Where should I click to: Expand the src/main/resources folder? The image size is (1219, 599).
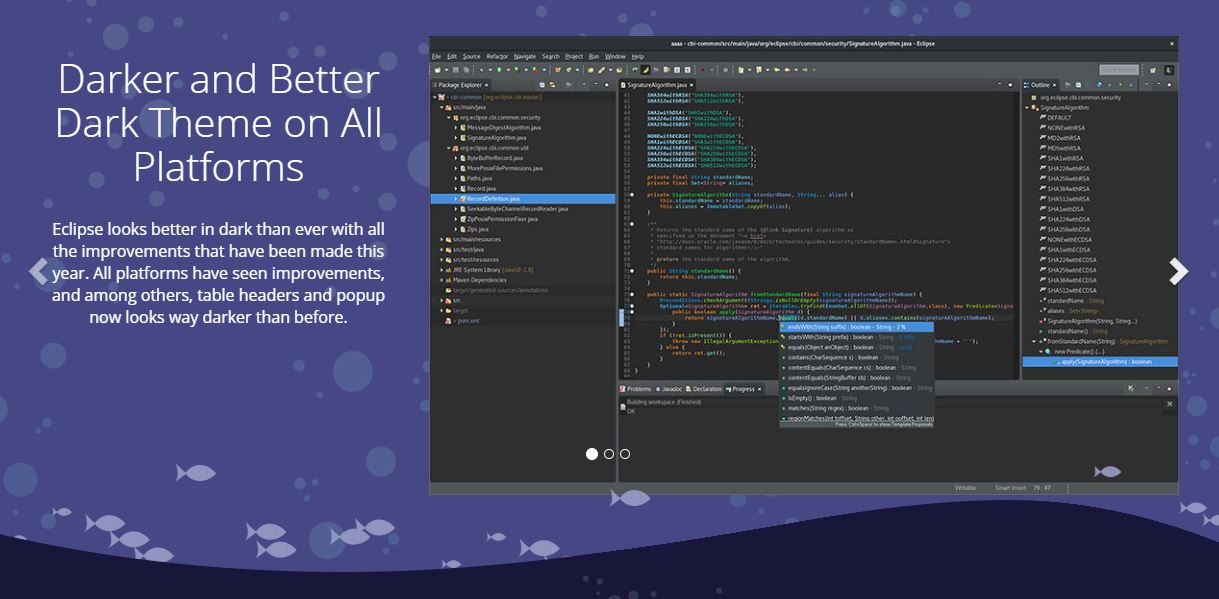click(x=443, y=240)
